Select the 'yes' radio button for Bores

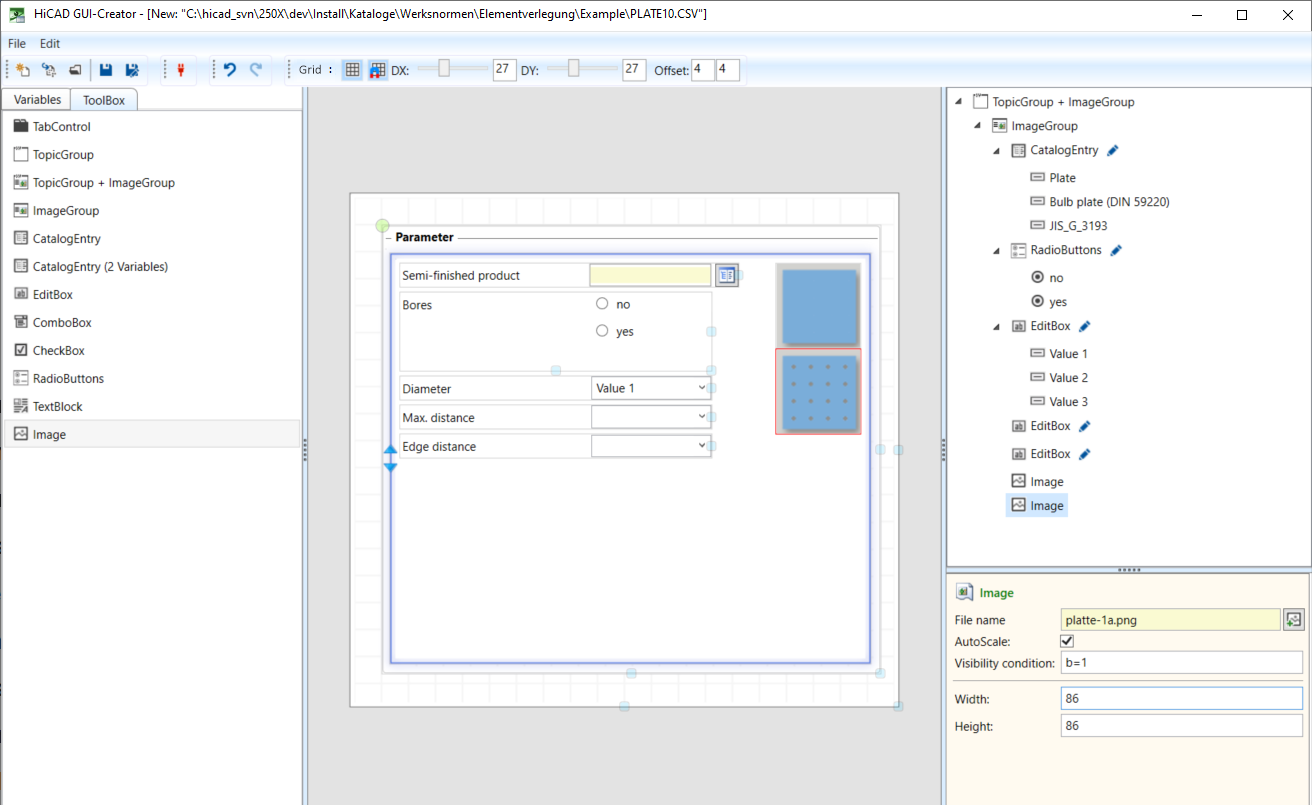pyautogui.click(x=602, y=331)
